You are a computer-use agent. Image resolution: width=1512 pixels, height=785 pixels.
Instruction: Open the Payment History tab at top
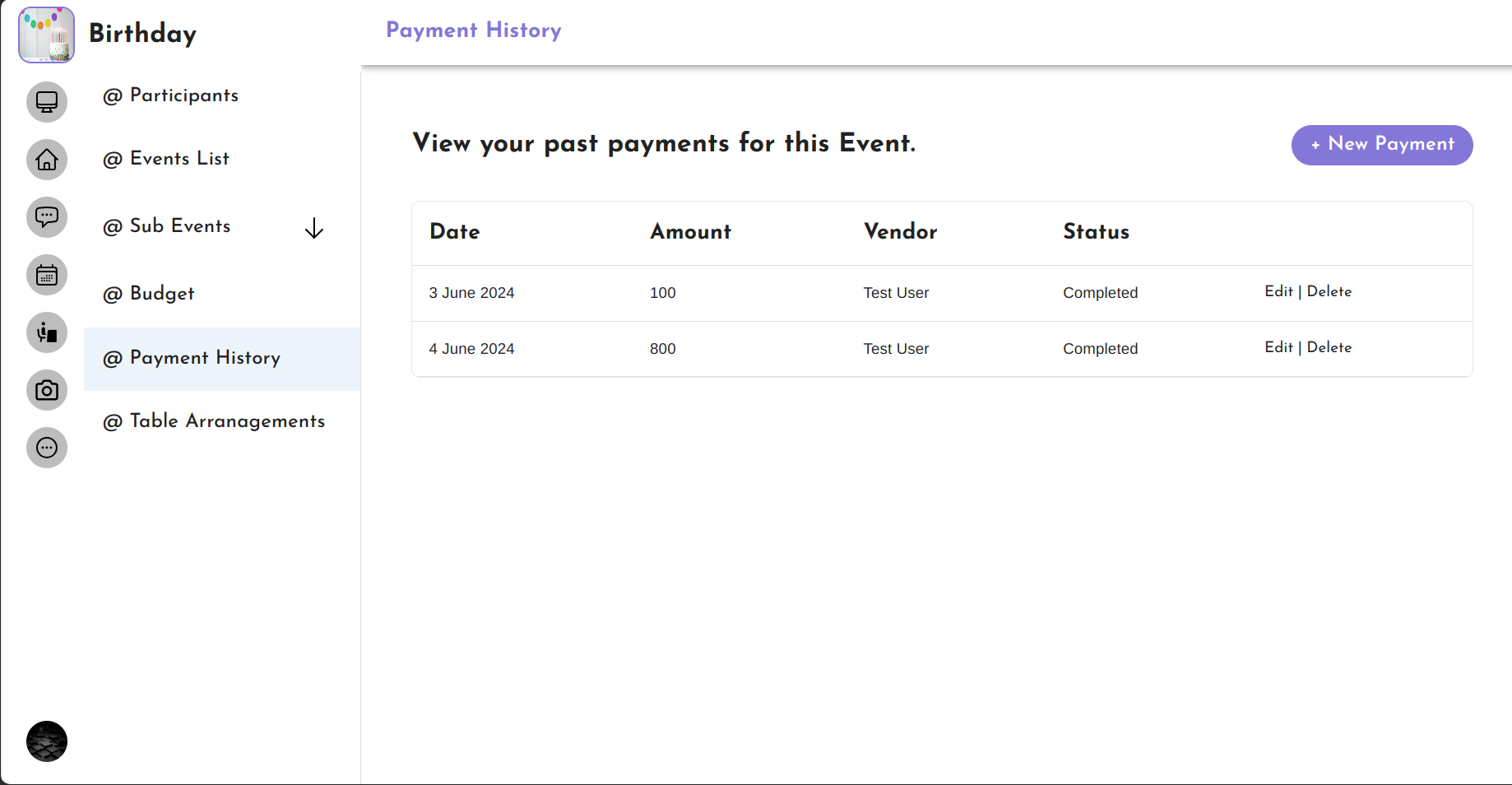474,30
